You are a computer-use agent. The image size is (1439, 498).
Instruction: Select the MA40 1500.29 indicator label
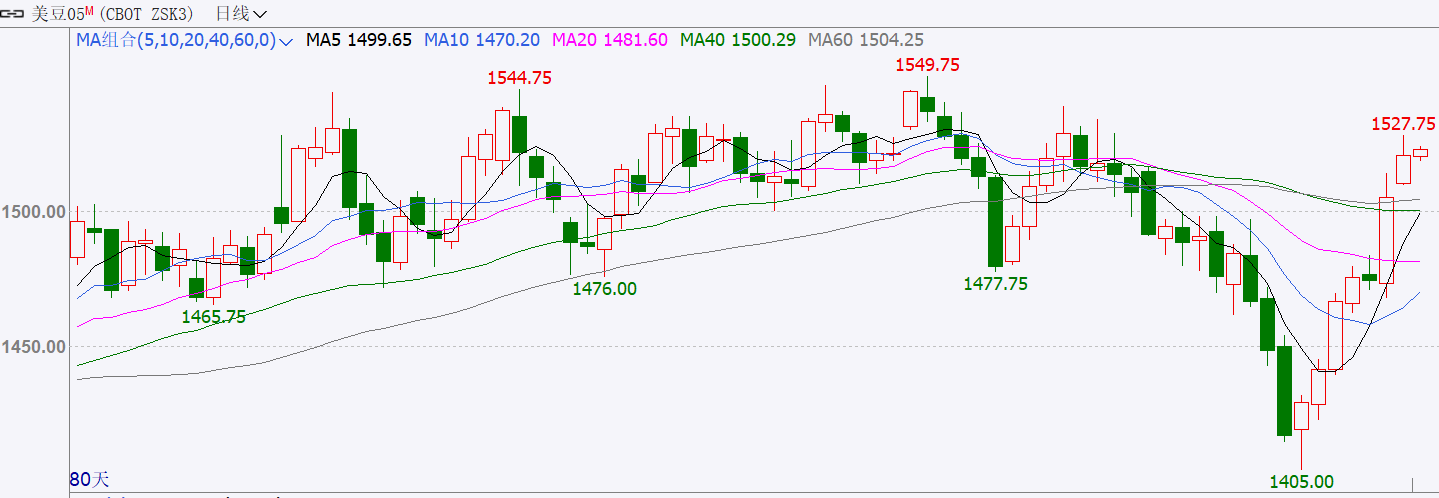click(738, 41)
